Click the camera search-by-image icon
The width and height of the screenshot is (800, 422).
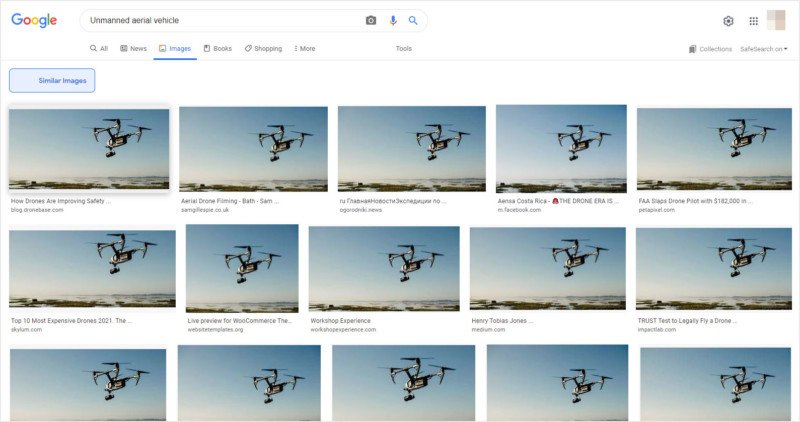(371, 20)
